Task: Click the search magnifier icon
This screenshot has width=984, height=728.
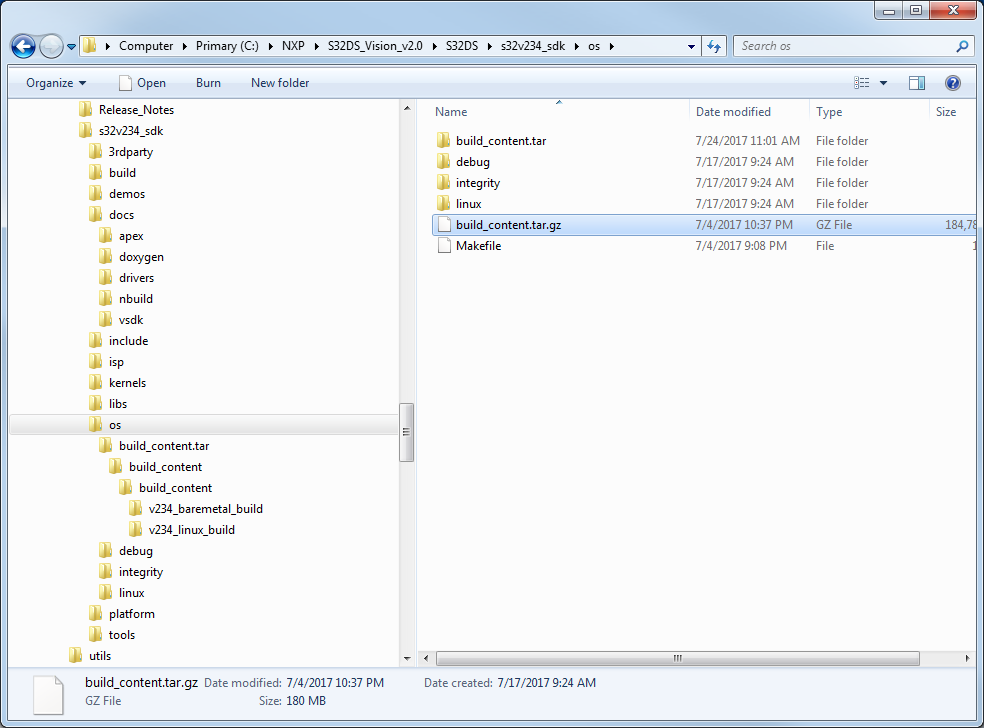Action: (961, 46)
